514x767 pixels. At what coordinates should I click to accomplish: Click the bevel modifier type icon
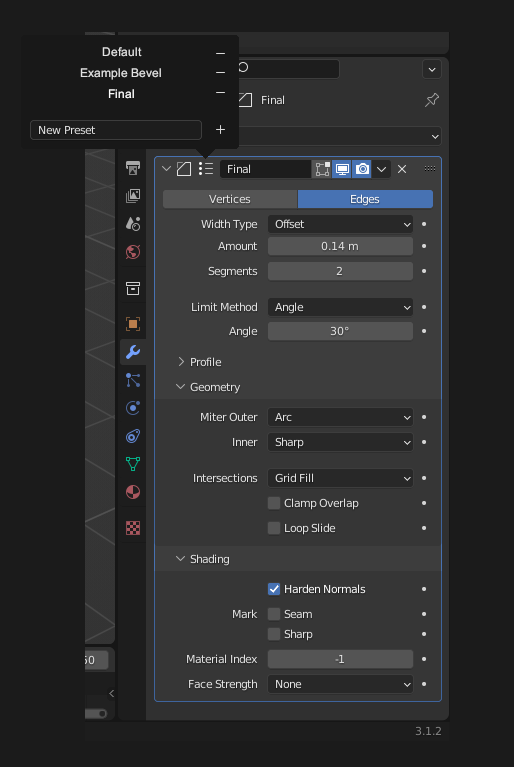[x=184, y=169]
